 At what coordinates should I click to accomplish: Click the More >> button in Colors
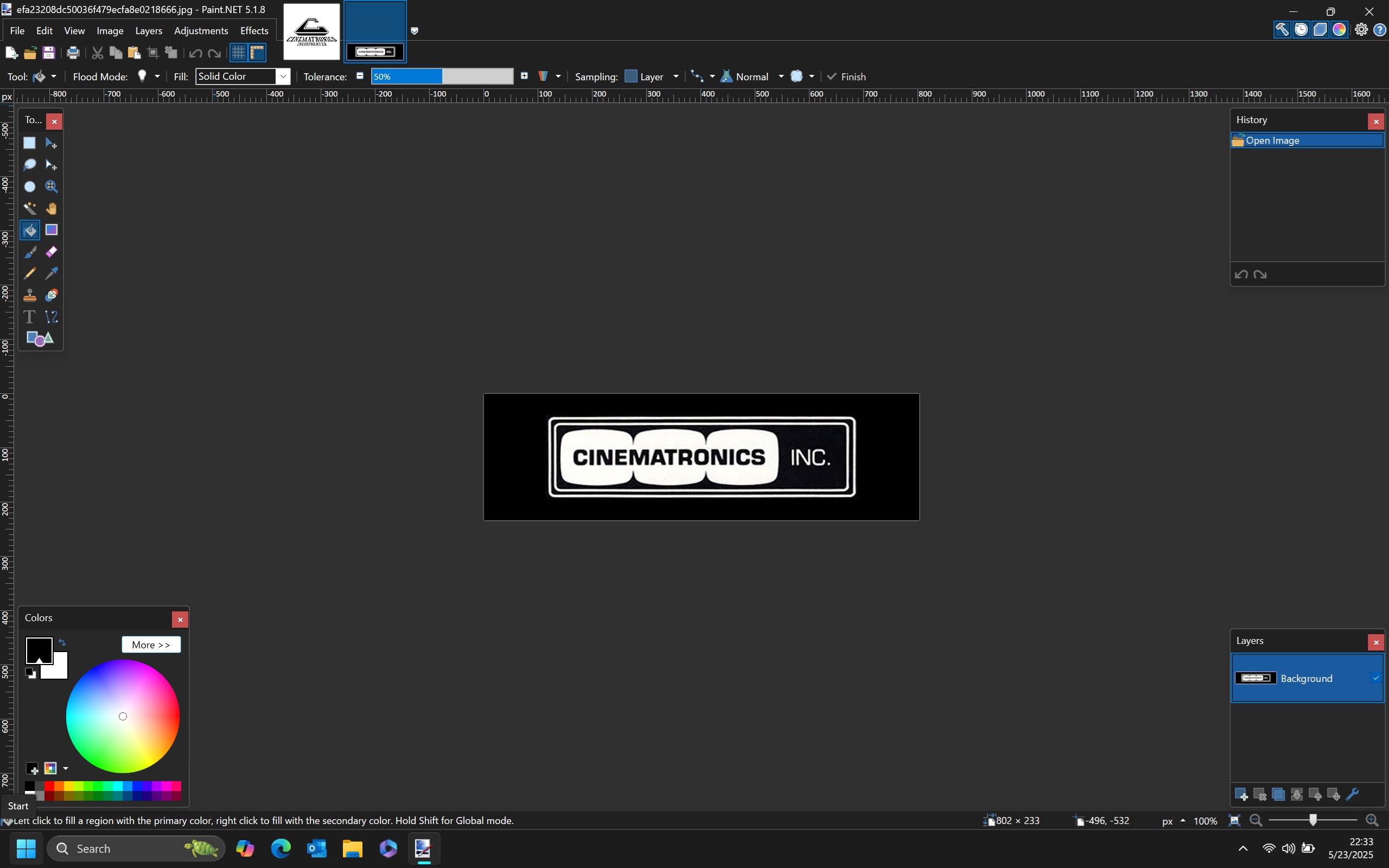click(x=151, y=644)
